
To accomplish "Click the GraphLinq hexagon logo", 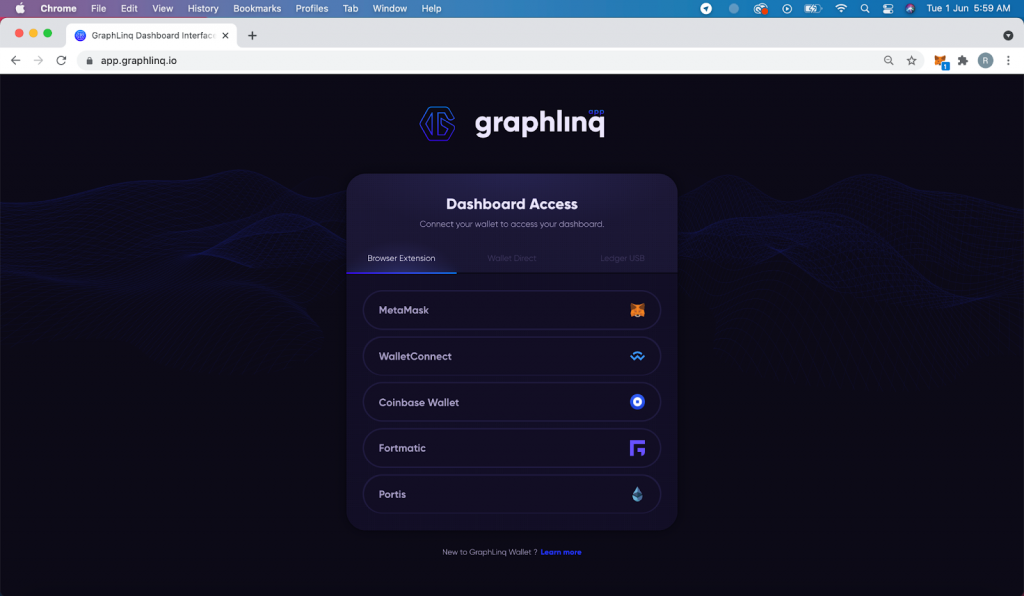I will click(x=437, y=123).
